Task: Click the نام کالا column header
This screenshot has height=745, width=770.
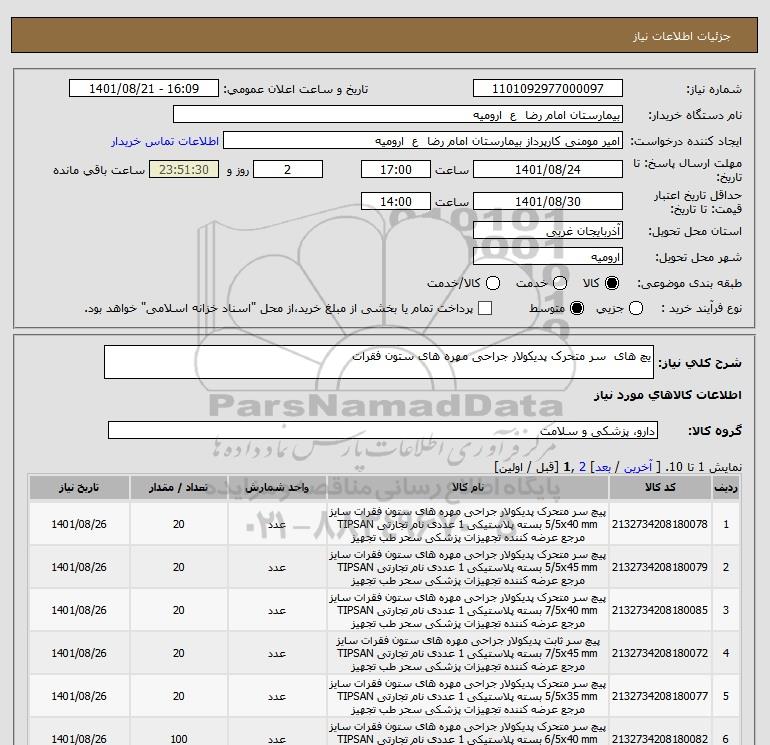Action: [x=468, y=487]
